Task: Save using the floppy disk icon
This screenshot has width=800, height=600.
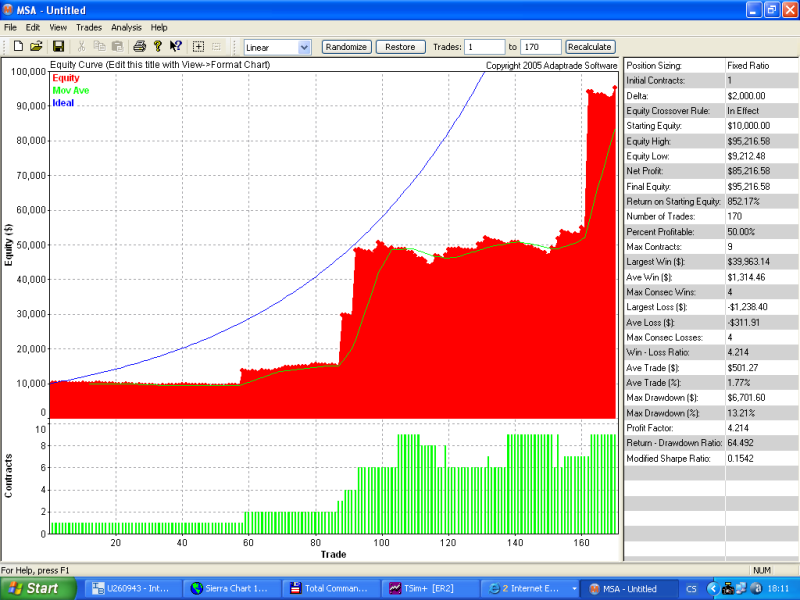Action: point(58,46)
